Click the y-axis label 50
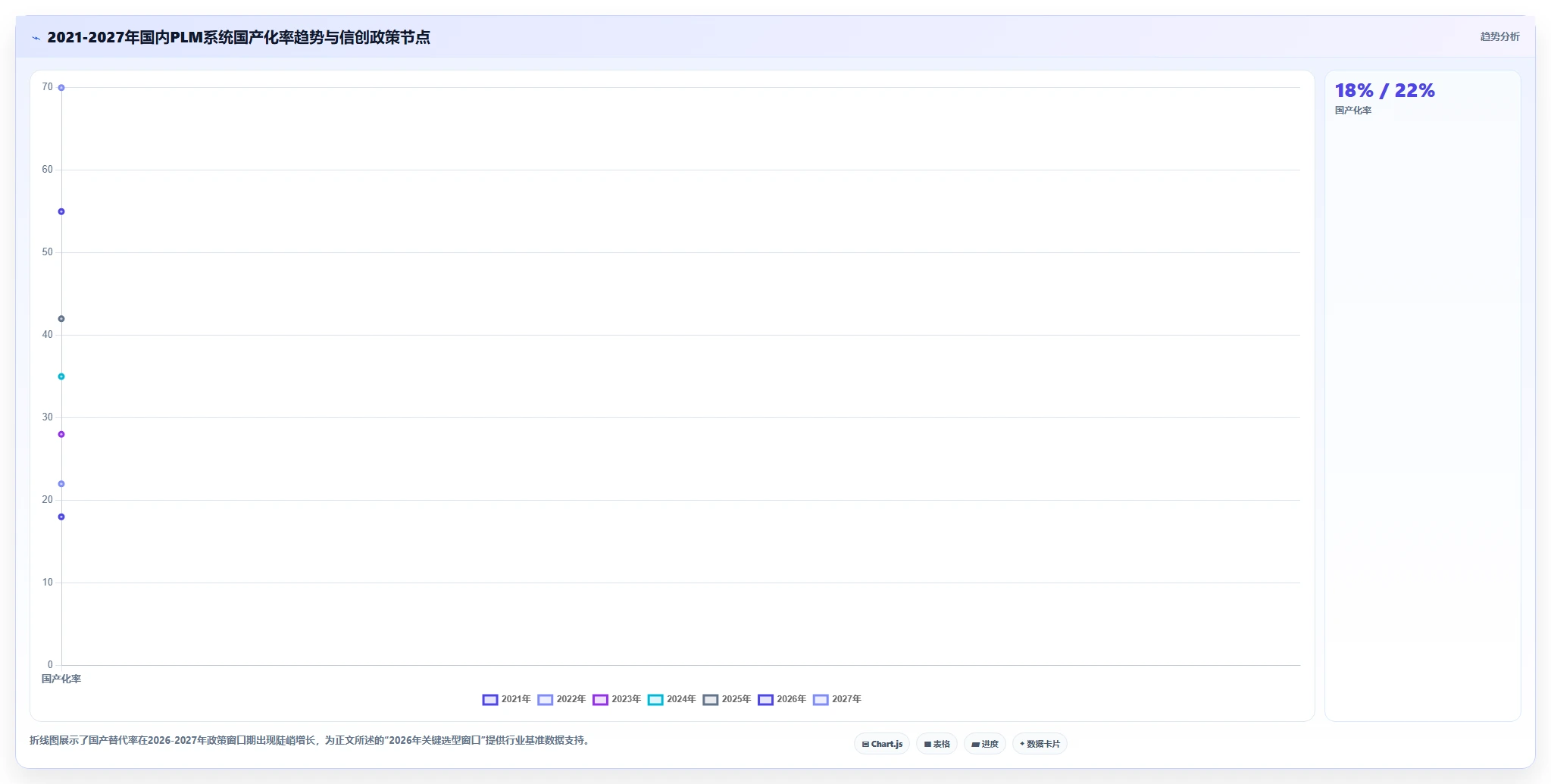This screenshot has height=784, width=1551. tap(48, 252)
